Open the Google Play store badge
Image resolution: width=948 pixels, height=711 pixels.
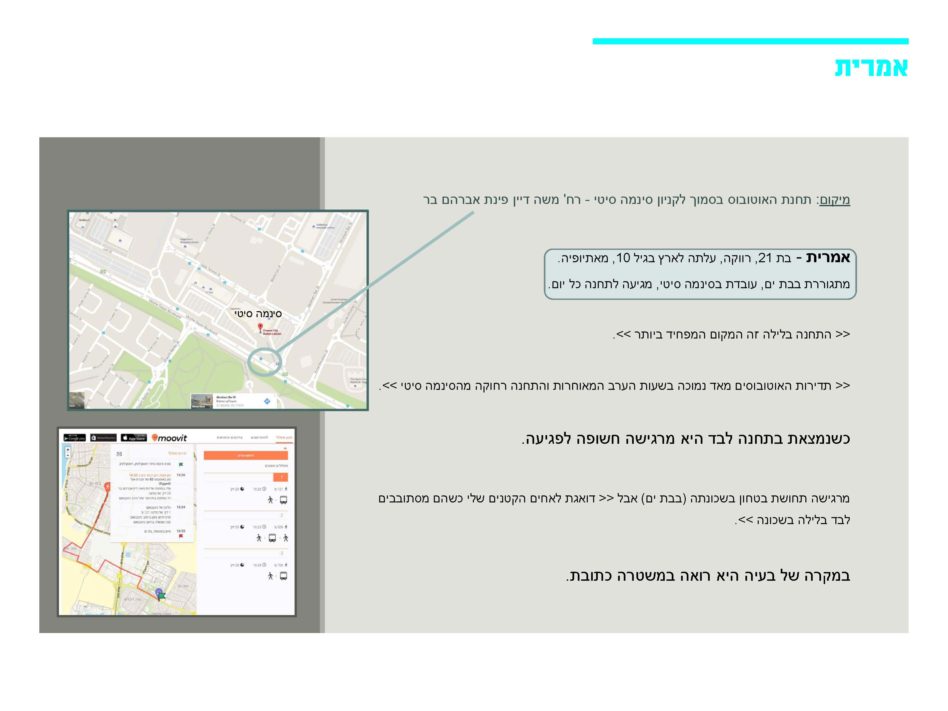pos(75,437)
